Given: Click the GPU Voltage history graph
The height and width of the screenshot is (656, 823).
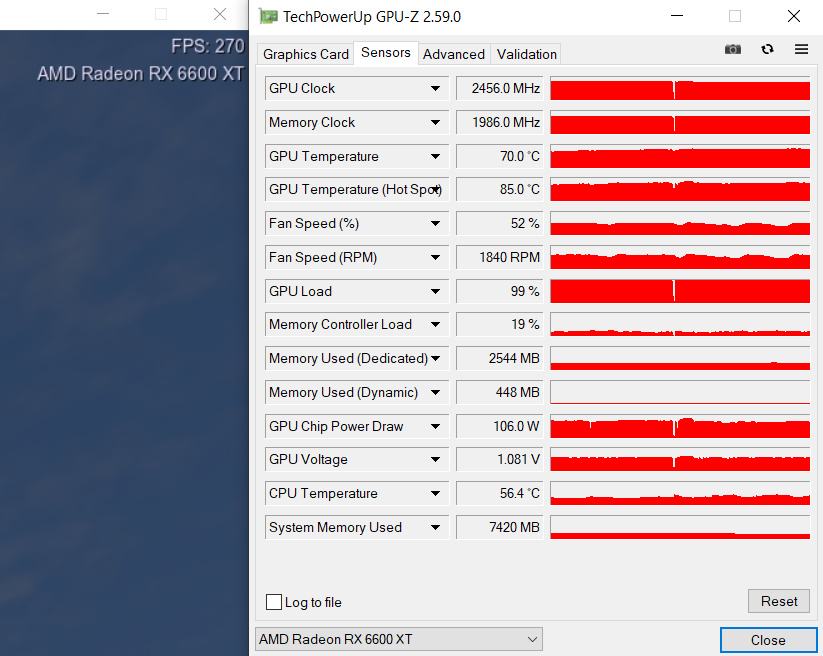Looking at the screenshot, I should pos(680,459).
